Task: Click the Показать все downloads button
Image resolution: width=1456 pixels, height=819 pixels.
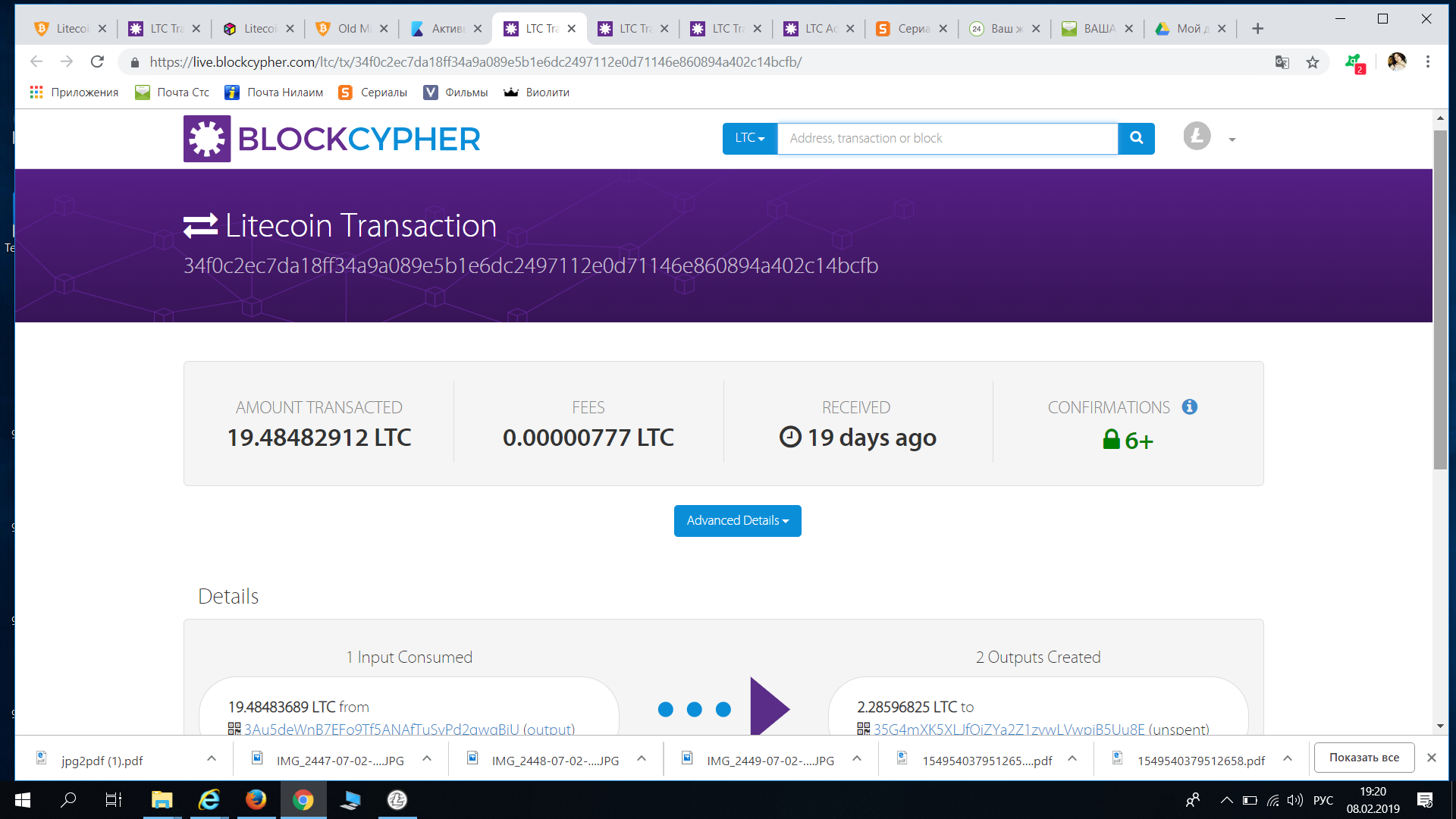Action: click(x=1363, y=758)
